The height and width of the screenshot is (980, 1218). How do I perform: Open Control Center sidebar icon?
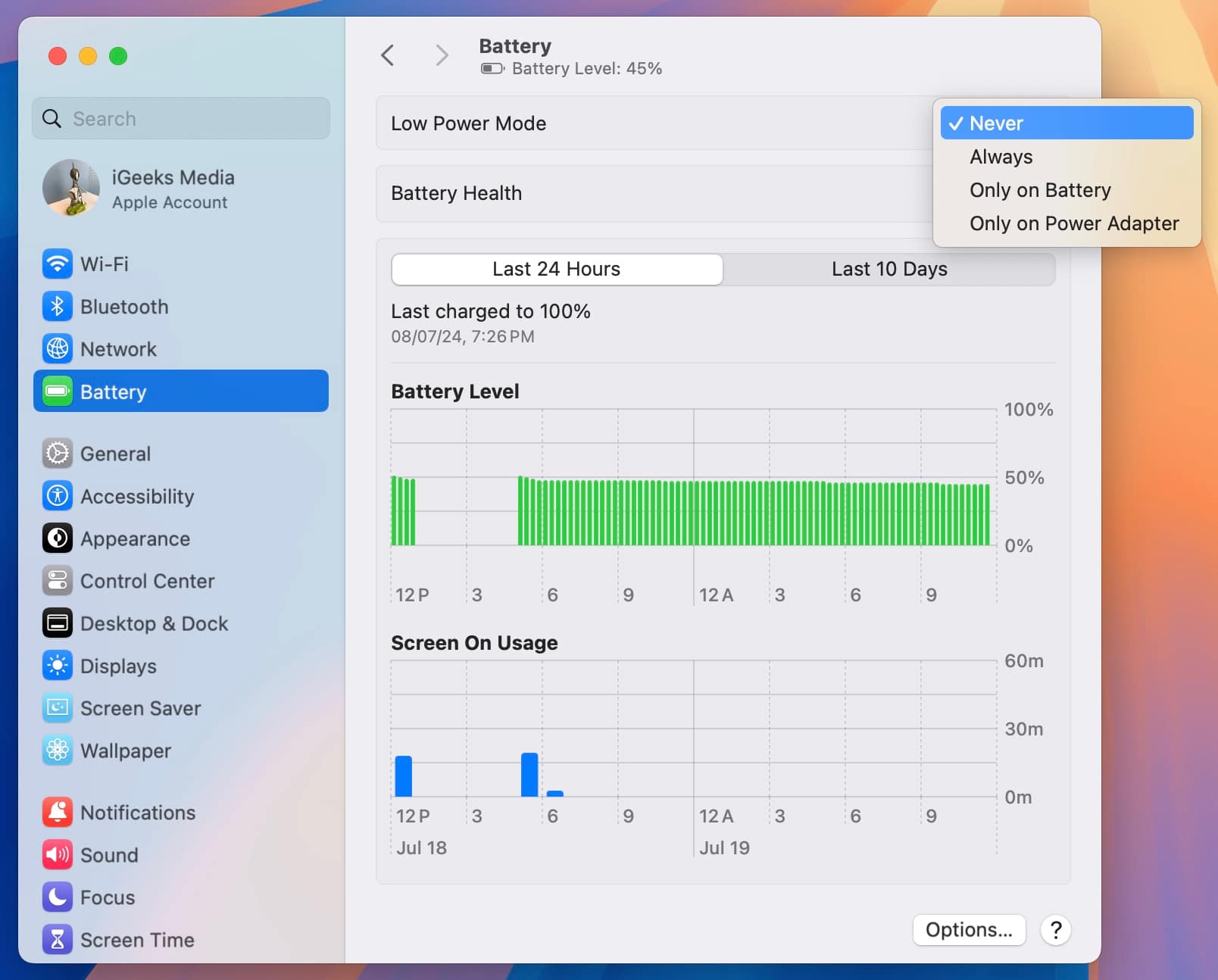(x=58, y=581)
